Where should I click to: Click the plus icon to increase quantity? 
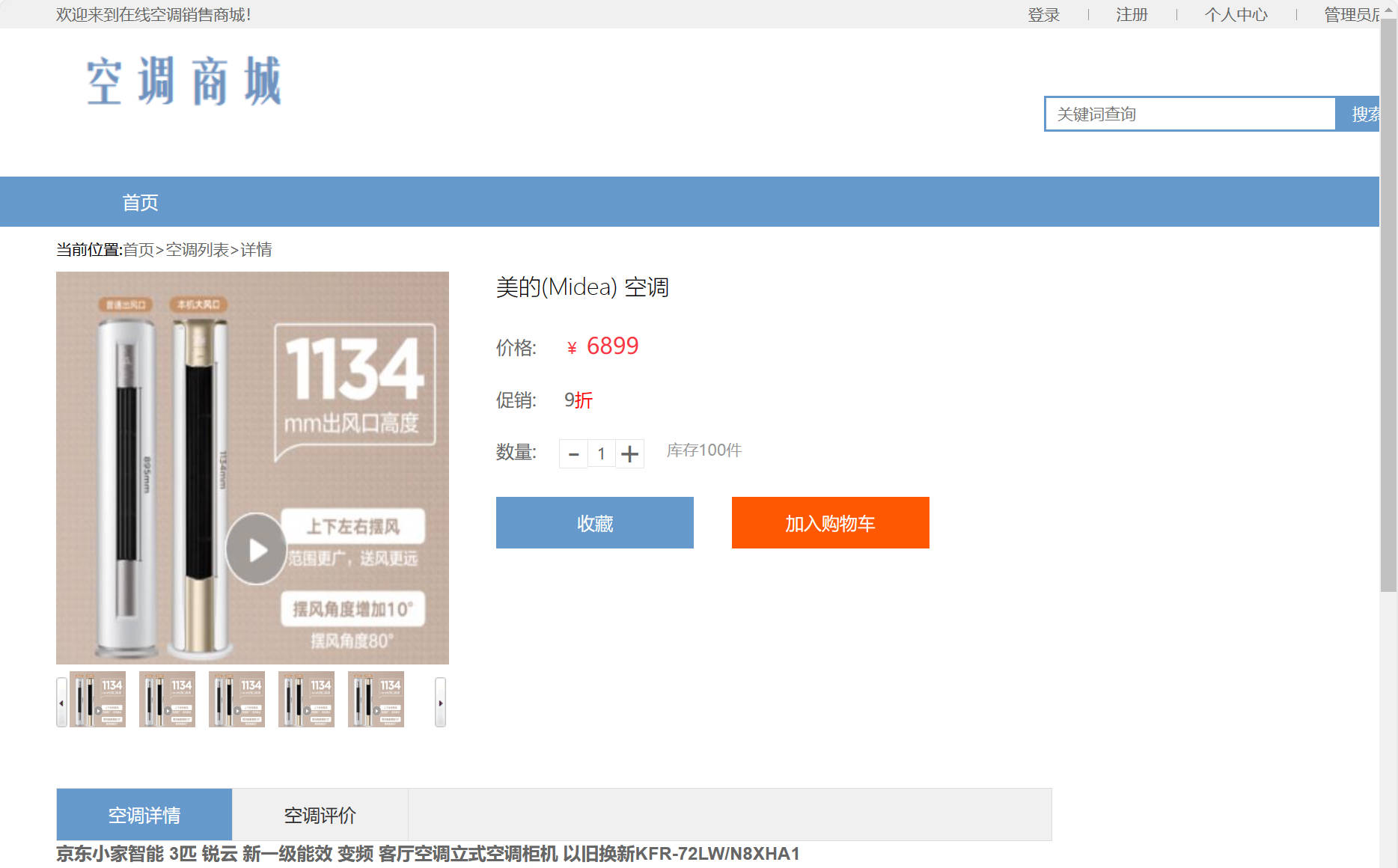630,453
